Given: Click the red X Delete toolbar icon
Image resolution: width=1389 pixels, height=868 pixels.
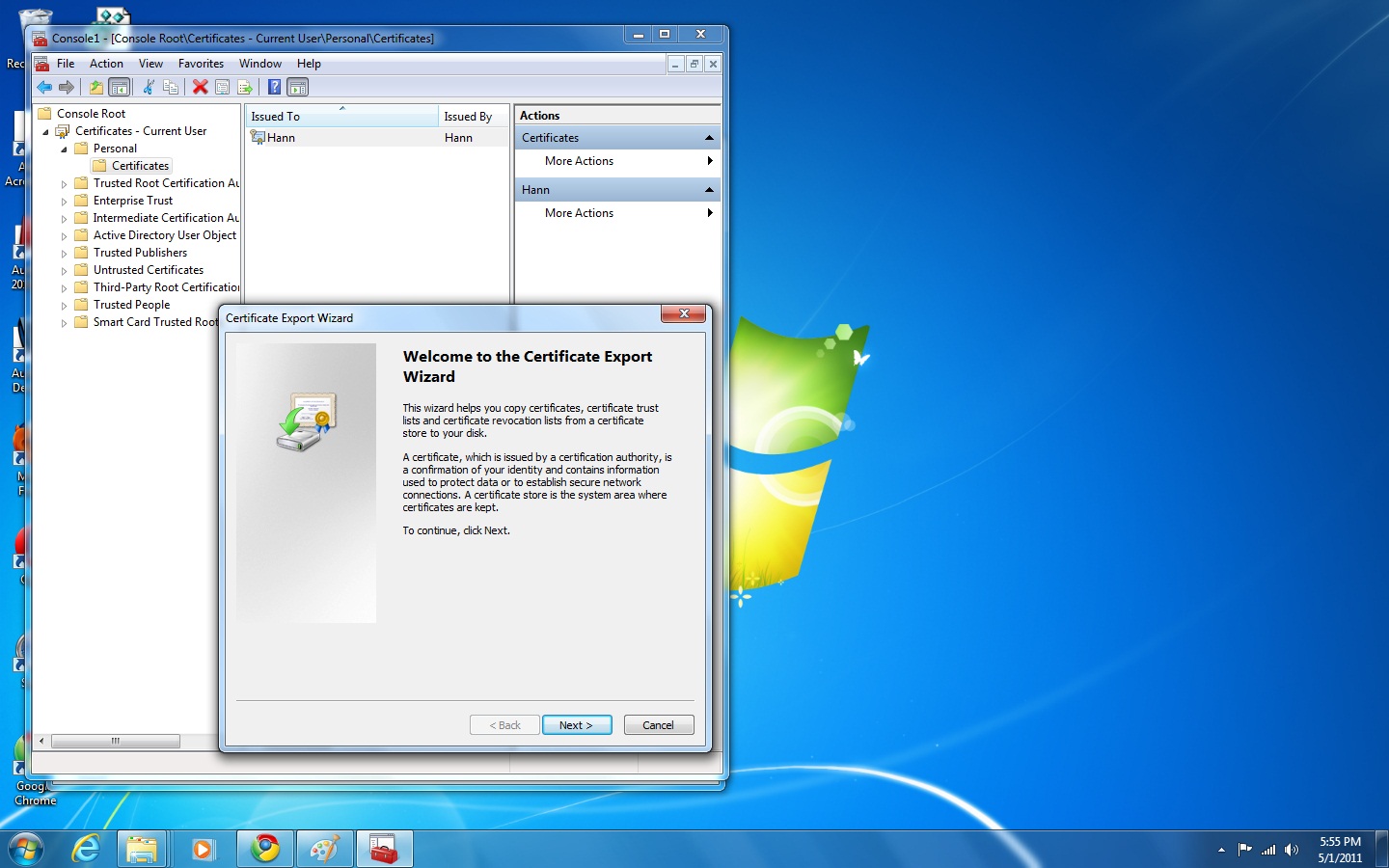Looking at the screenshot, I should click(x=201, y=87).
